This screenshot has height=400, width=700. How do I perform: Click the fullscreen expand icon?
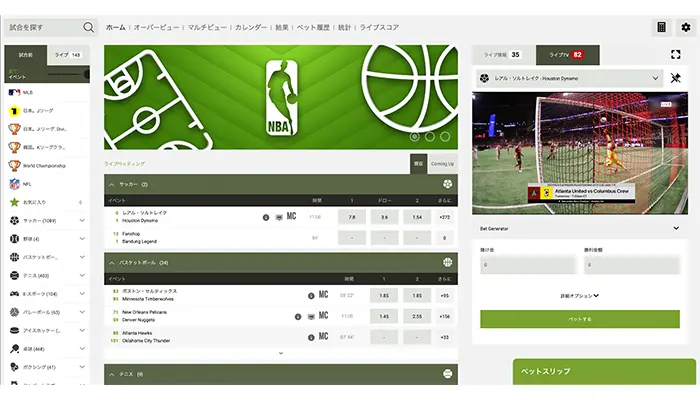[x=675, y=54]
